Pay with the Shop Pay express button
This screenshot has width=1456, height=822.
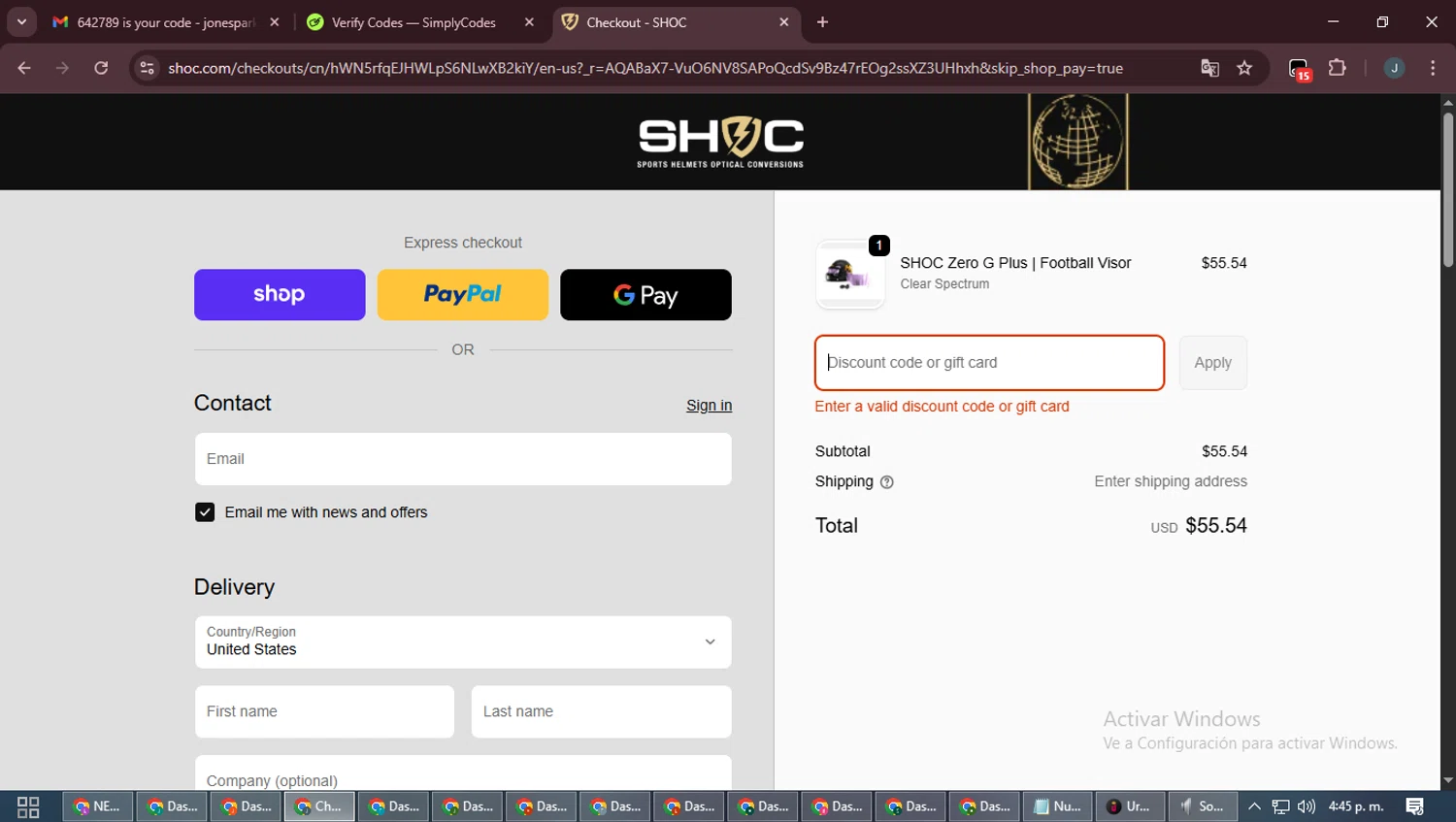click(x=280, y=295)
